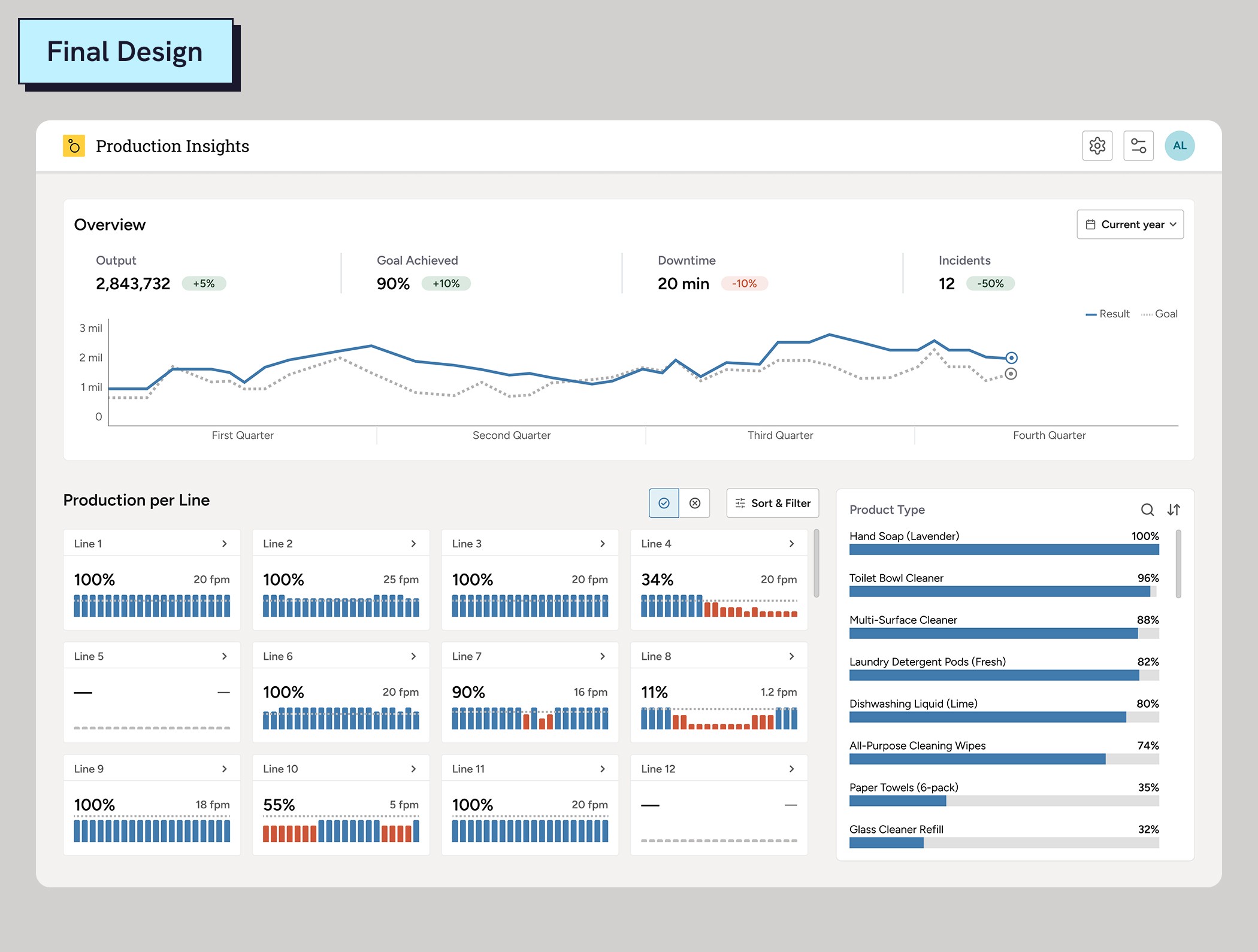Click the filter sliders icon in header
The width and height of the screenshot is (1258, 952).
point(1138,145)
